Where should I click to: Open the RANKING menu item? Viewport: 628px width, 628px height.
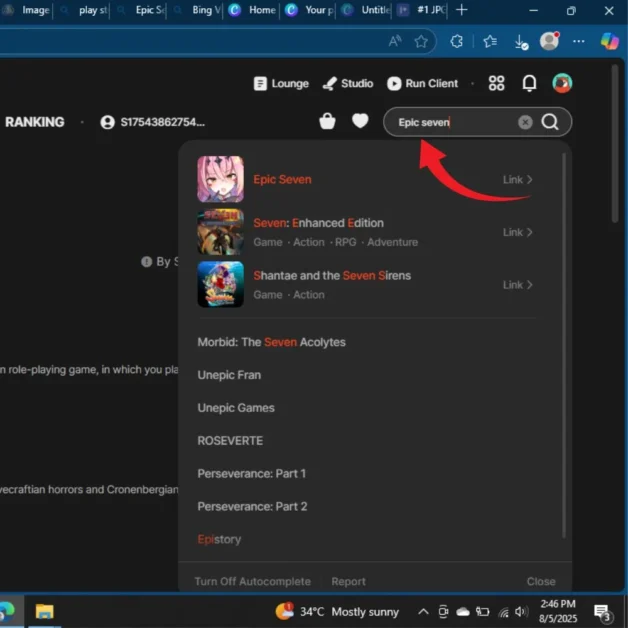click(34, 122)
